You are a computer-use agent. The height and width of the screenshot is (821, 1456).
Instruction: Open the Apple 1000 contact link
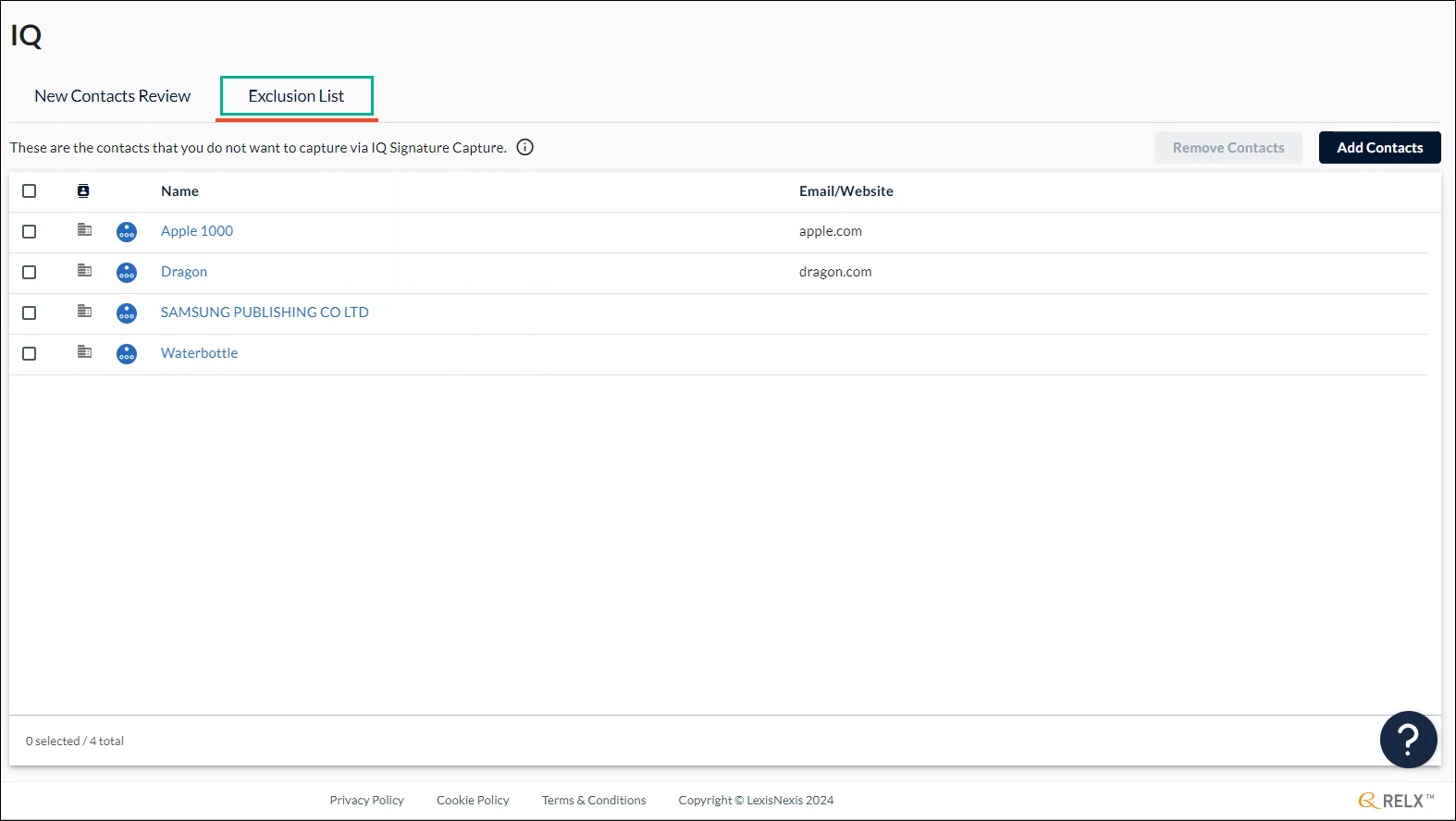197,231
